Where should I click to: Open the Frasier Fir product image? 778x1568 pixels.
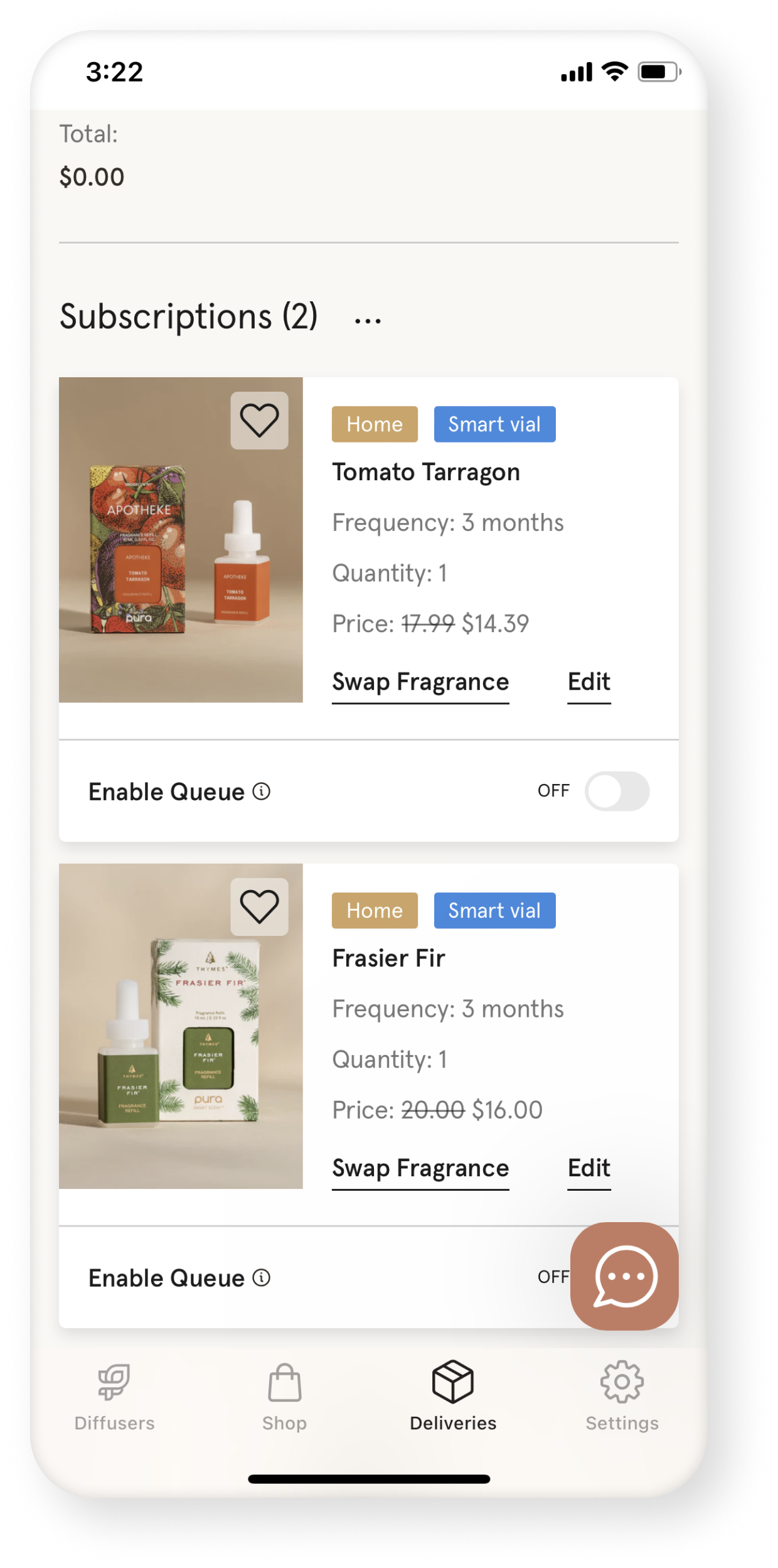[x=181, y=1026]
